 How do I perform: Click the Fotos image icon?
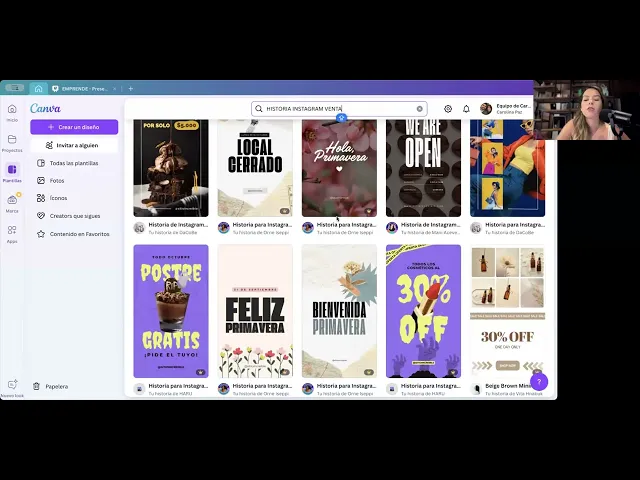[x=41, y=180]
